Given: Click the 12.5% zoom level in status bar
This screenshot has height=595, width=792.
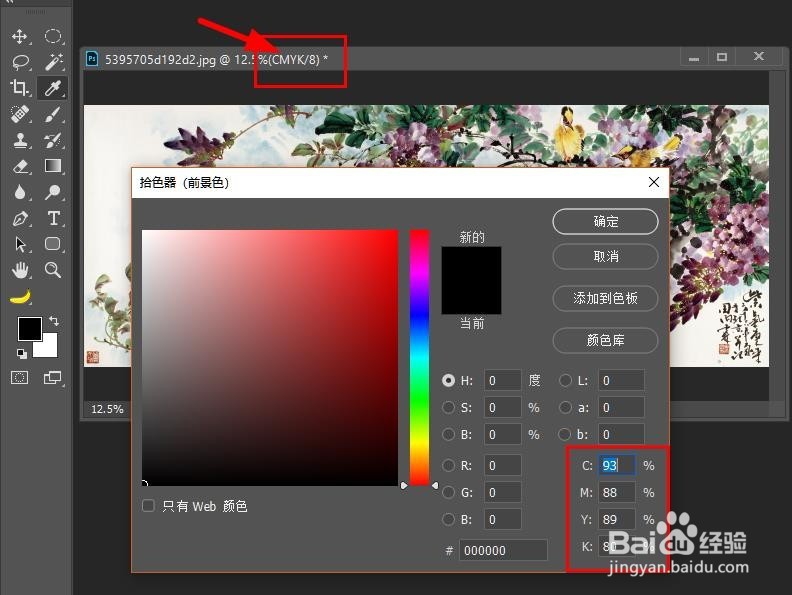Looking at the screenshot, I should pyautogui.click(x=107, y=409).
